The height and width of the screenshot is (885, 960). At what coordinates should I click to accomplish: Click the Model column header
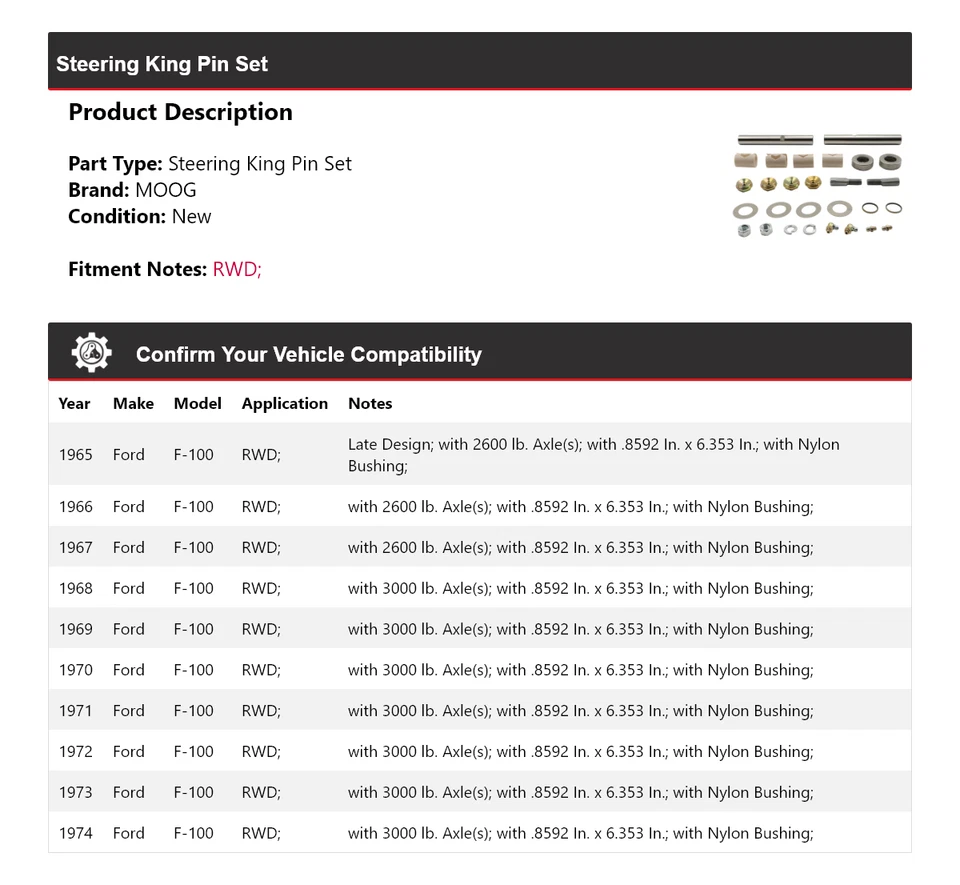point(197,404)
